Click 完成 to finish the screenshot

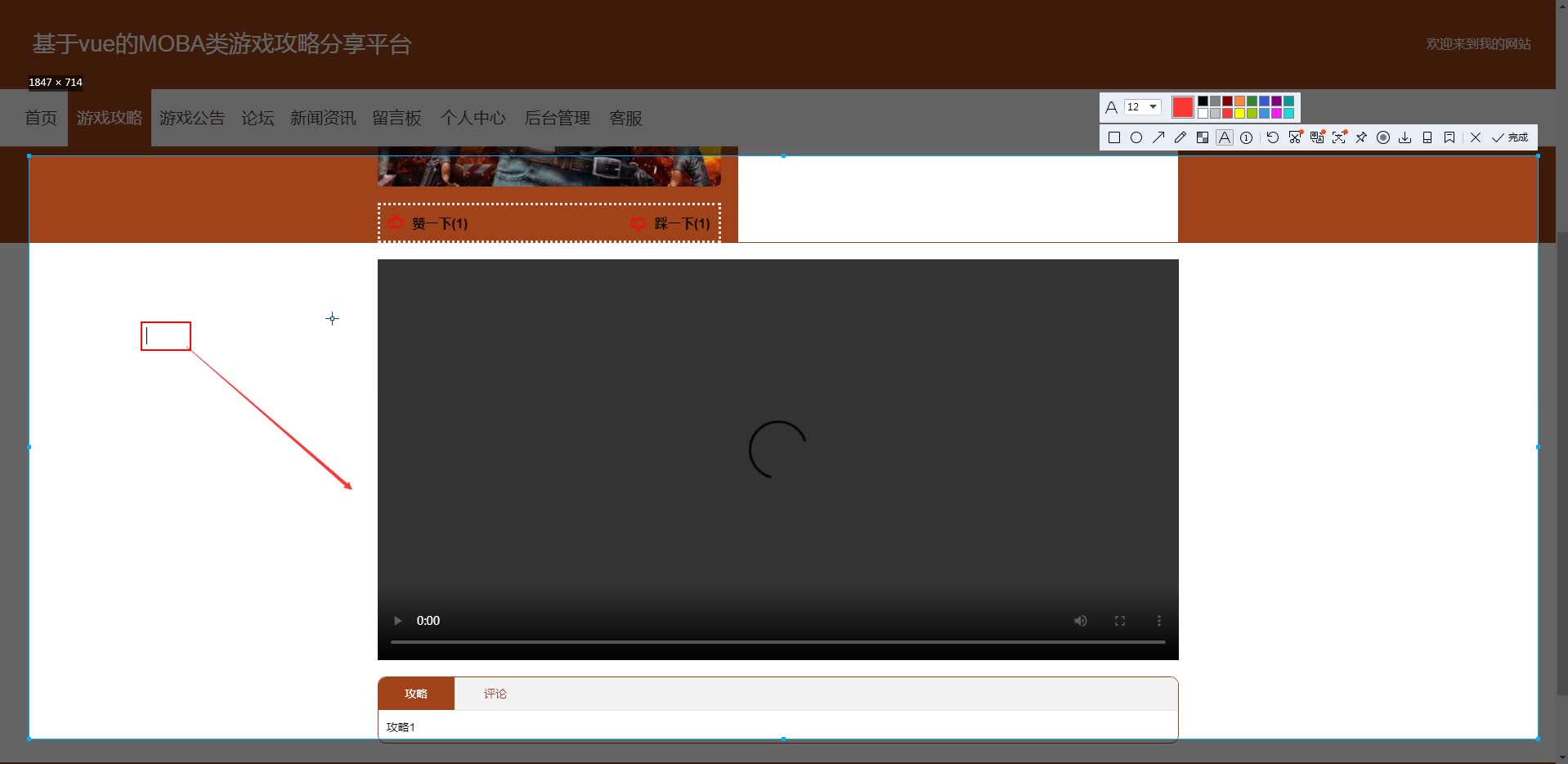click(x=1510, y=137)
